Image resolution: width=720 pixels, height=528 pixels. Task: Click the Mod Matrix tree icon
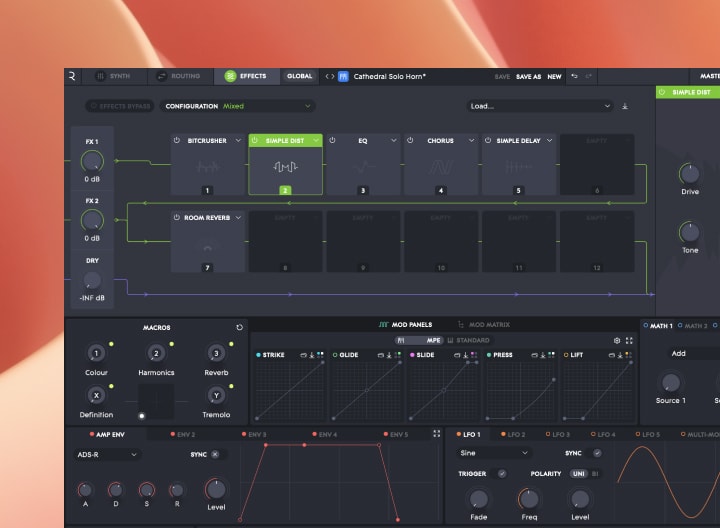click(461, 325)
